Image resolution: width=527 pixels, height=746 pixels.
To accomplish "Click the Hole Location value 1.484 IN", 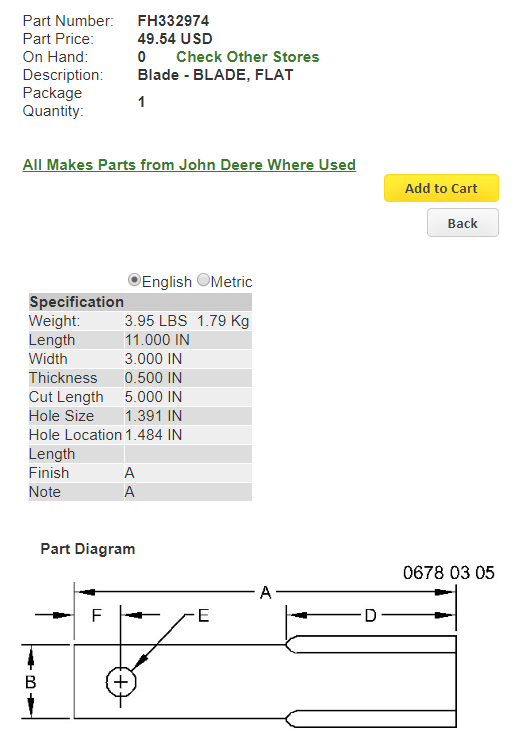I will (153, 435).
